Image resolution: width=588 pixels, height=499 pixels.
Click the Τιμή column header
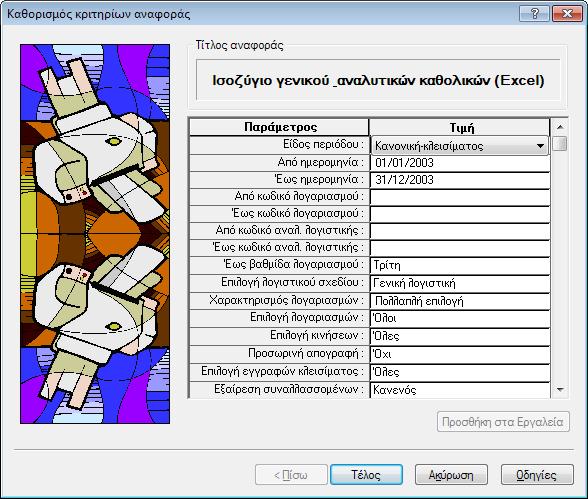point(460,127)
